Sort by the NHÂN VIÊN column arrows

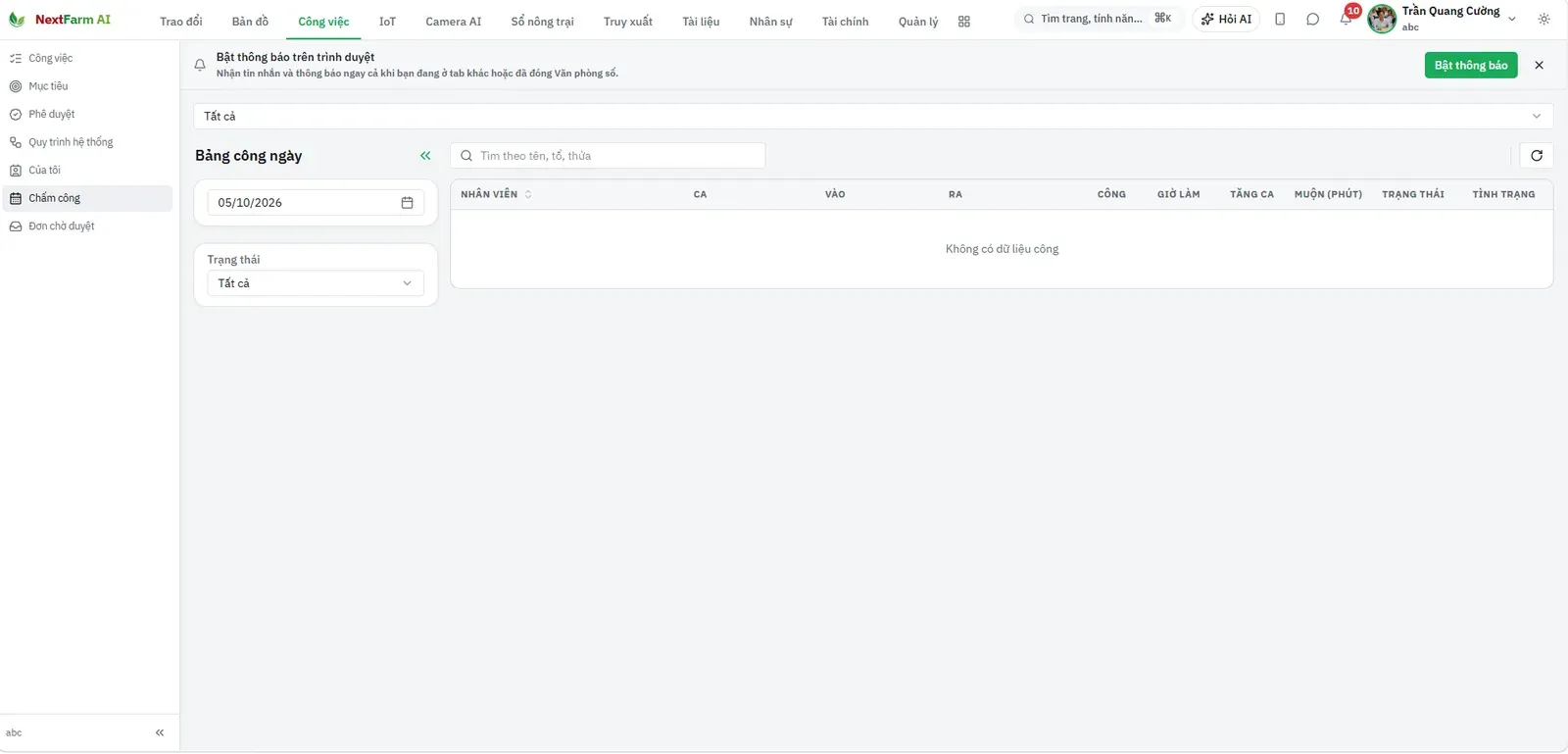528,194
